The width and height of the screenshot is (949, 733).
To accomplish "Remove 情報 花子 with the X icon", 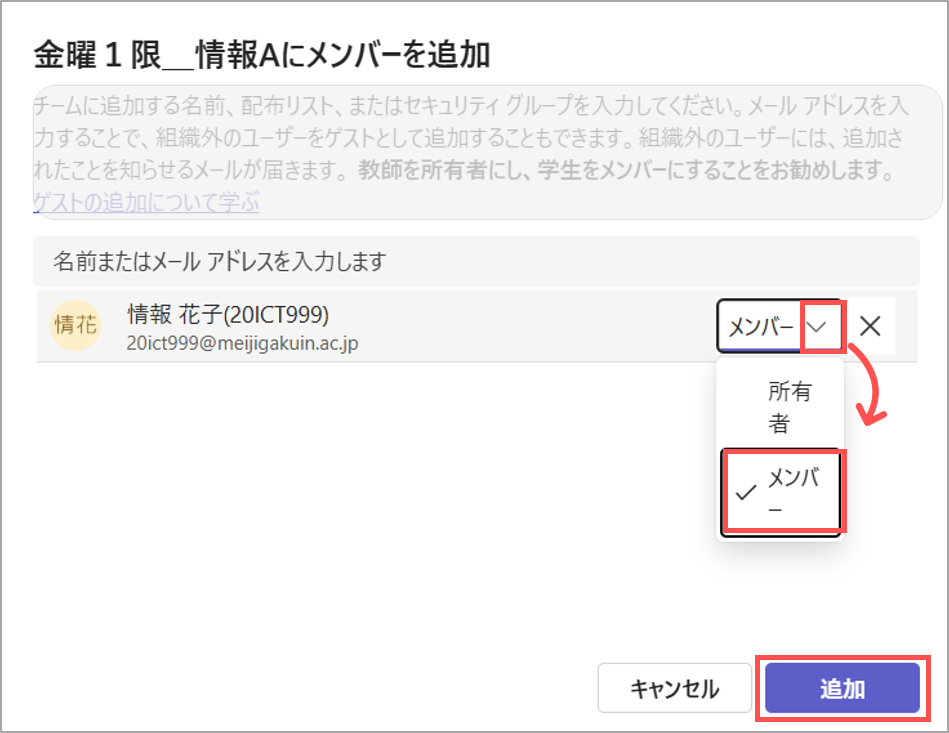I will click(870, 326).
